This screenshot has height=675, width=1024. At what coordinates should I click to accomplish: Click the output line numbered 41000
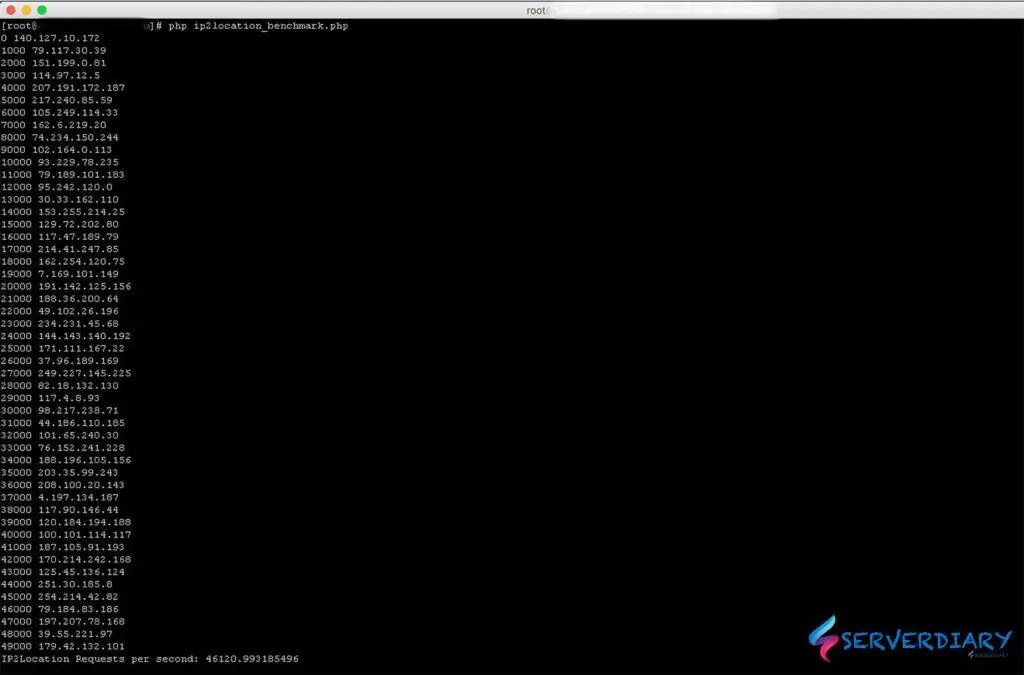63,547
